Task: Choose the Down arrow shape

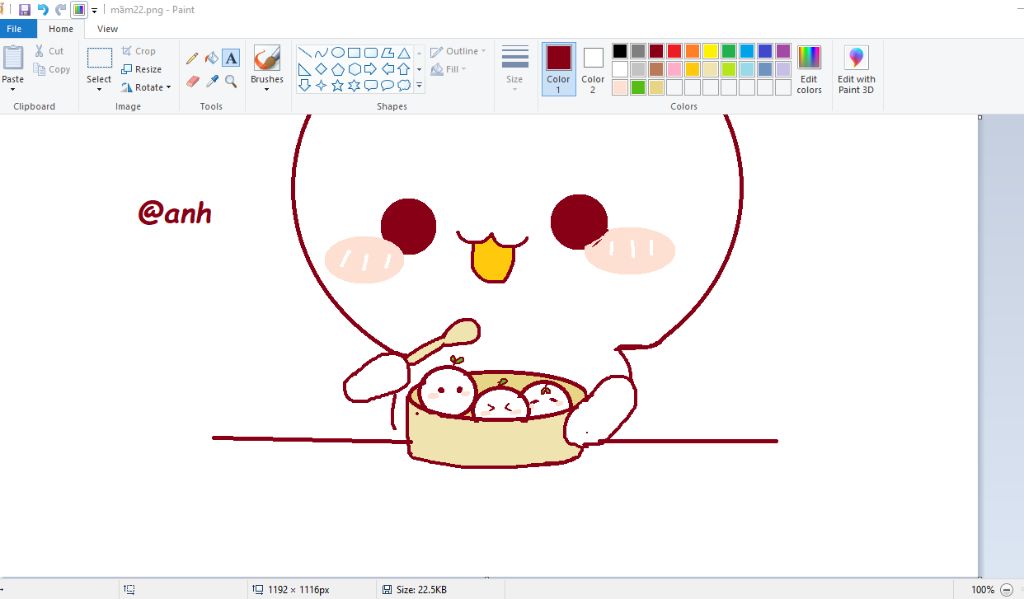Action: tap(304, 86)
